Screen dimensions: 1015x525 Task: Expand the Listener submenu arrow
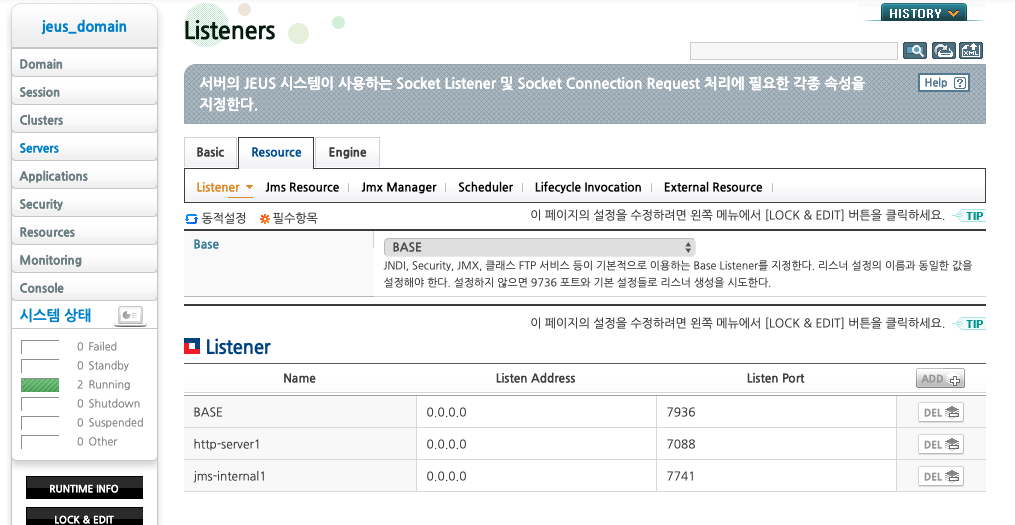point(249,187)
